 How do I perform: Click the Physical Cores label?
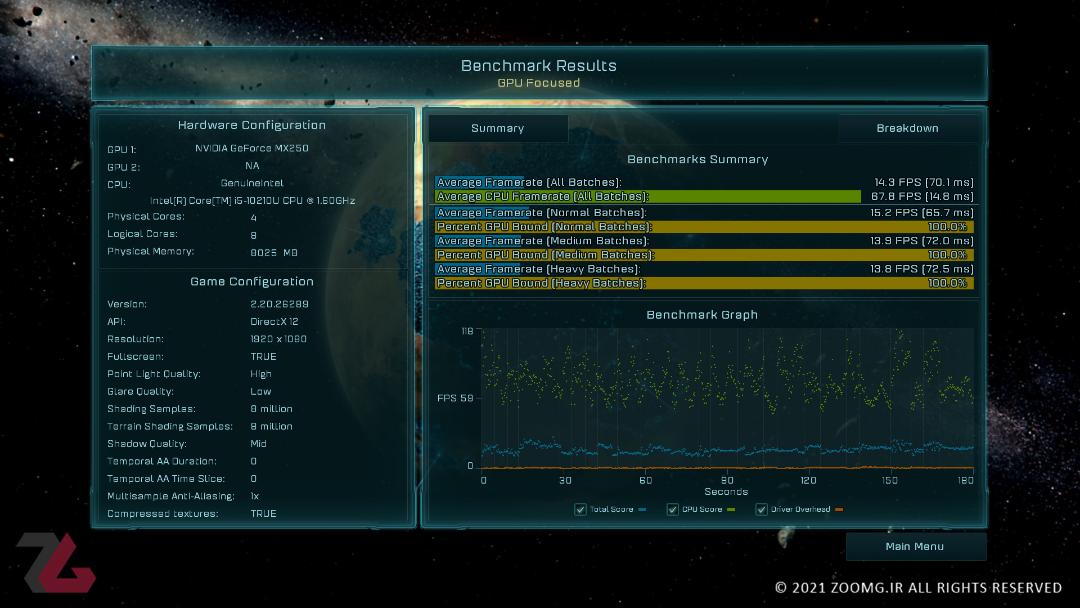[145, 217]
